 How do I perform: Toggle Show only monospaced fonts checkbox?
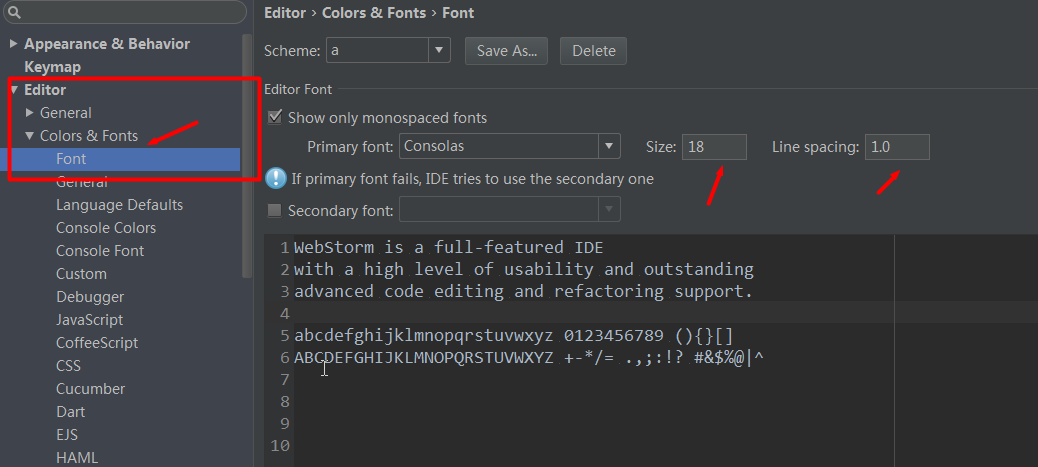[275, 118]
